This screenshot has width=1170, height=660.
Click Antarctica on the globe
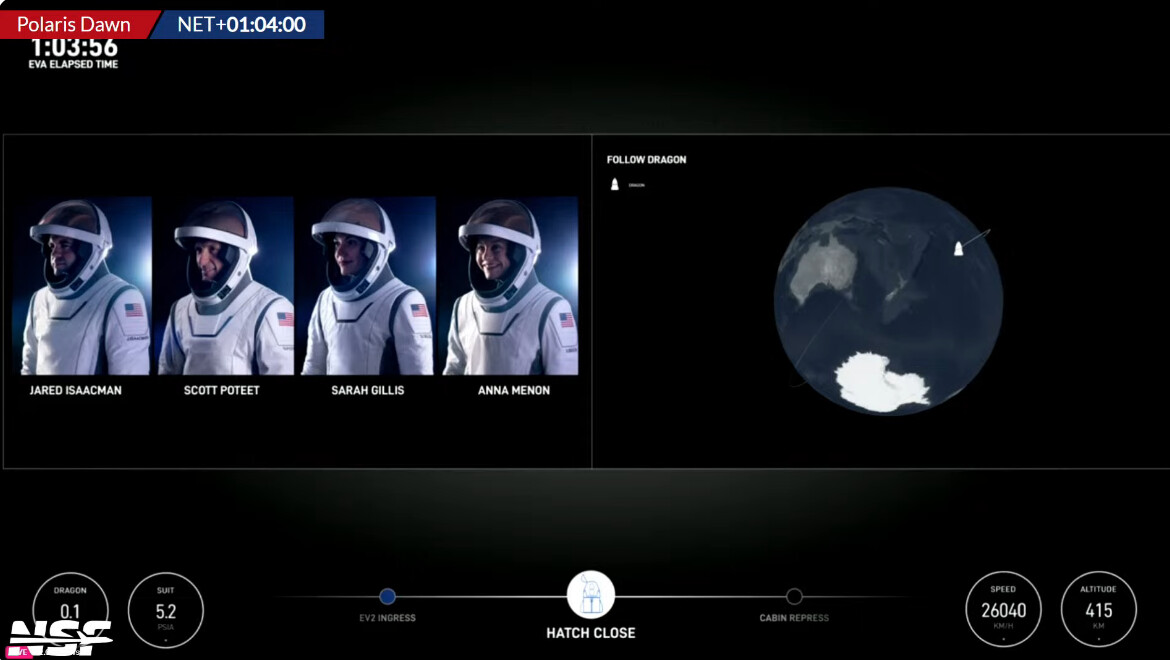coord(882,382)
